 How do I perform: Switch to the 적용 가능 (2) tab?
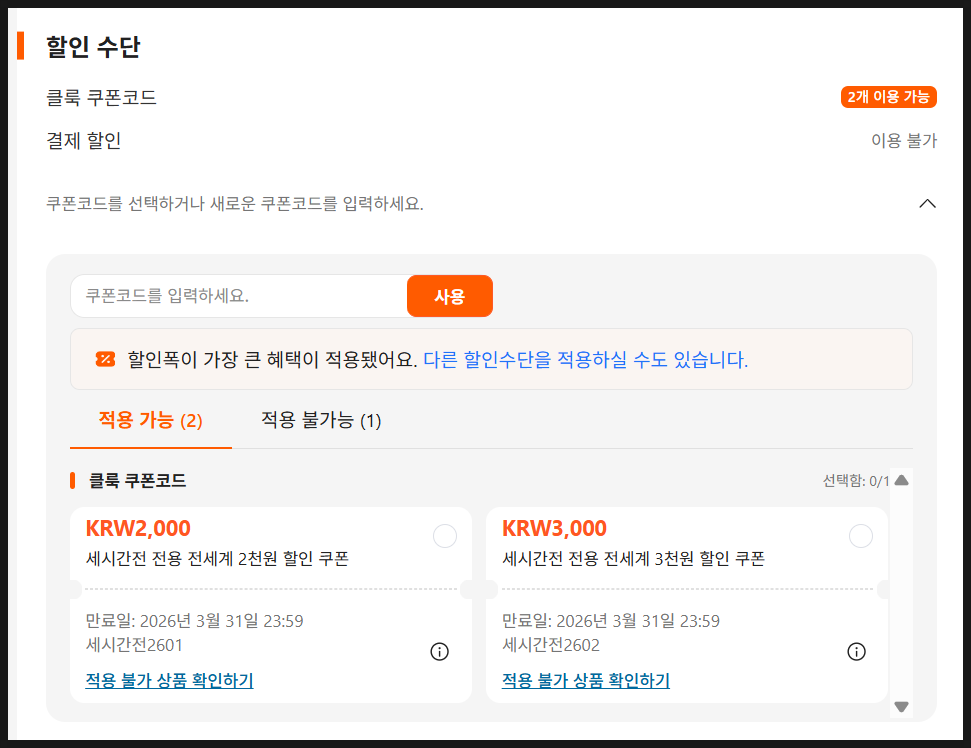(150, 420)
